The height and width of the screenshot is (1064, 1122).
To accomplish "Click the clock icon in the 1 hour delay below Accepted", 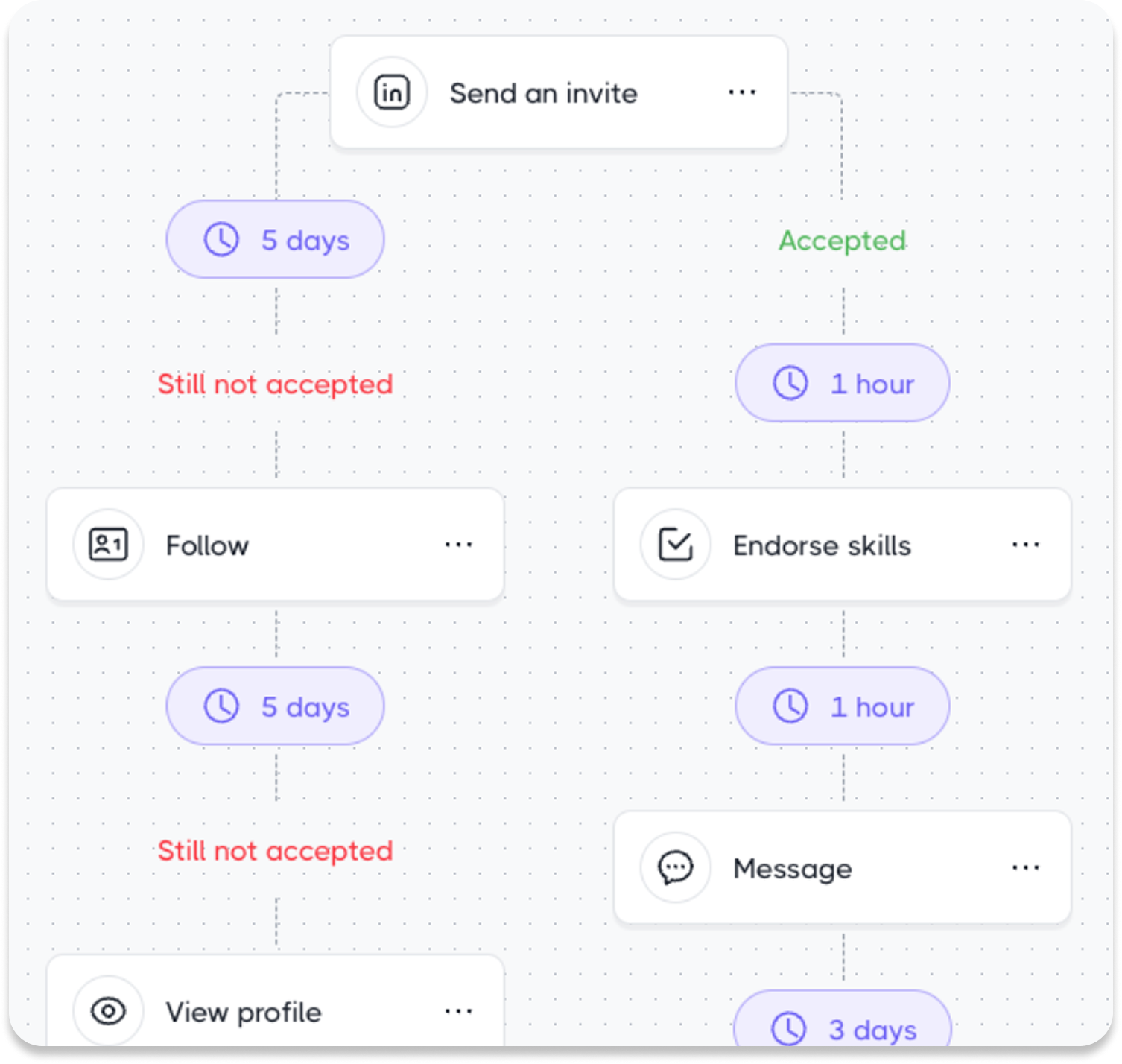I will [x=790, y=383].
